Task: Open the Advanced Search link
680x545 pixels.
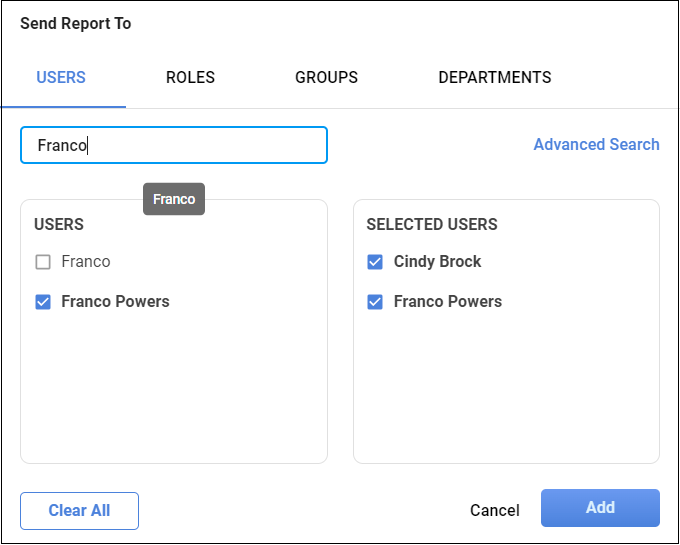Action: [596, 144]
